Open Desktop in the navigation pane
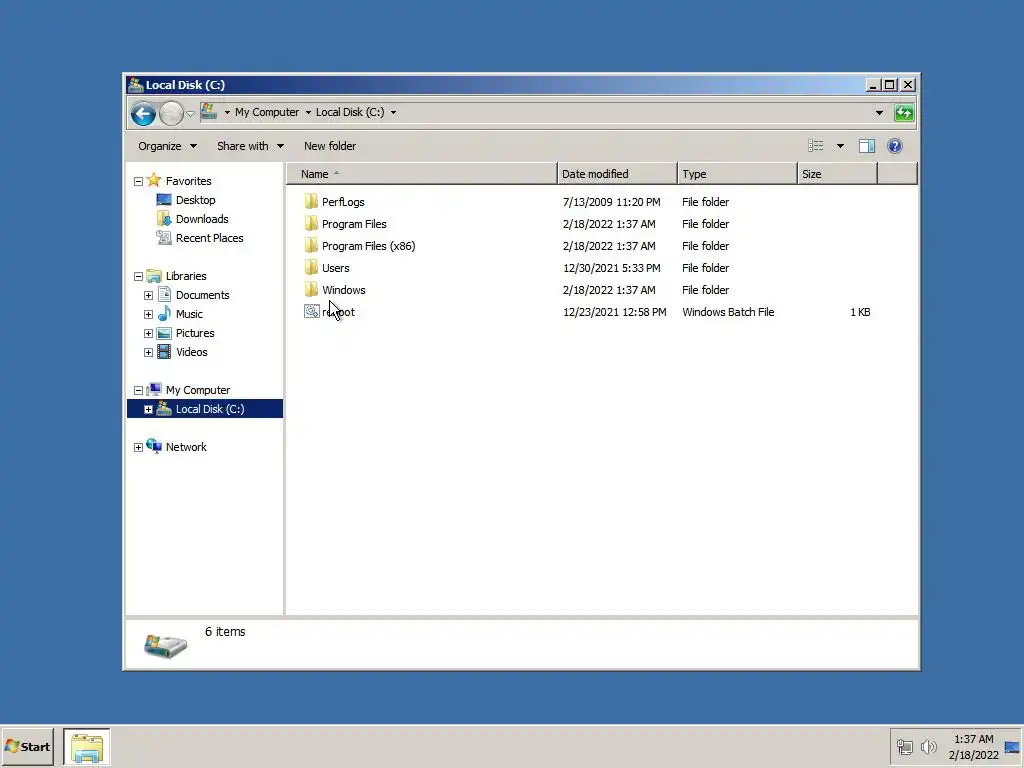This screenshot has height=768, width=1024. [195, 200]
